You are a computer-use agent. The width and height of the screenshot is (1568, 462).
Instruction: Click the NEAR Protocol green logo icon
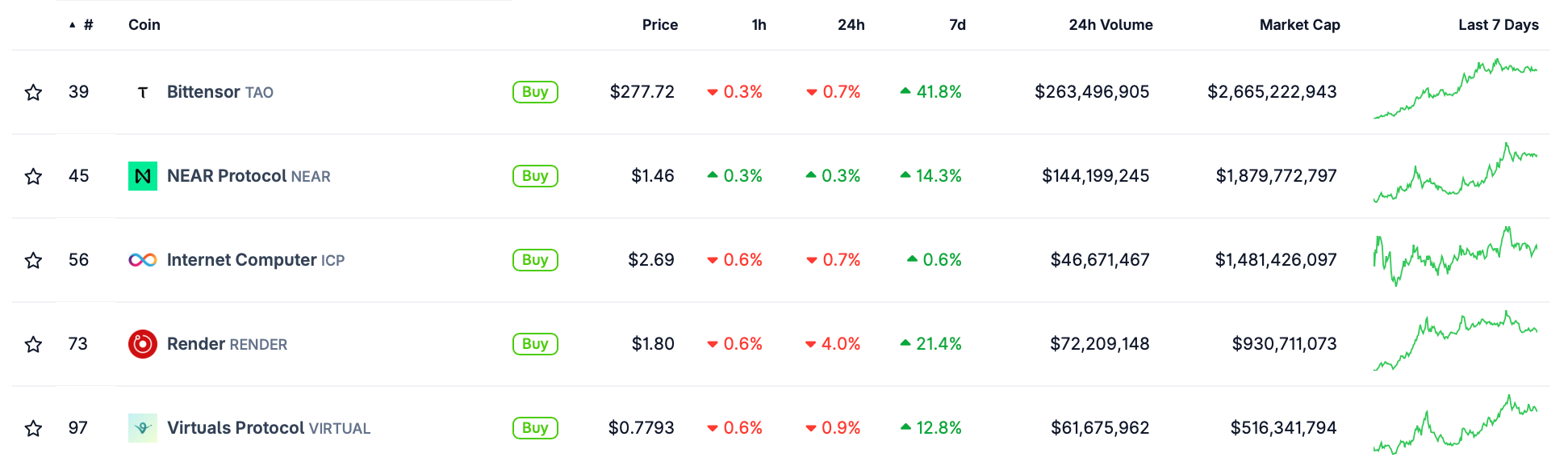pyautogui.click(x=143, y=176)
